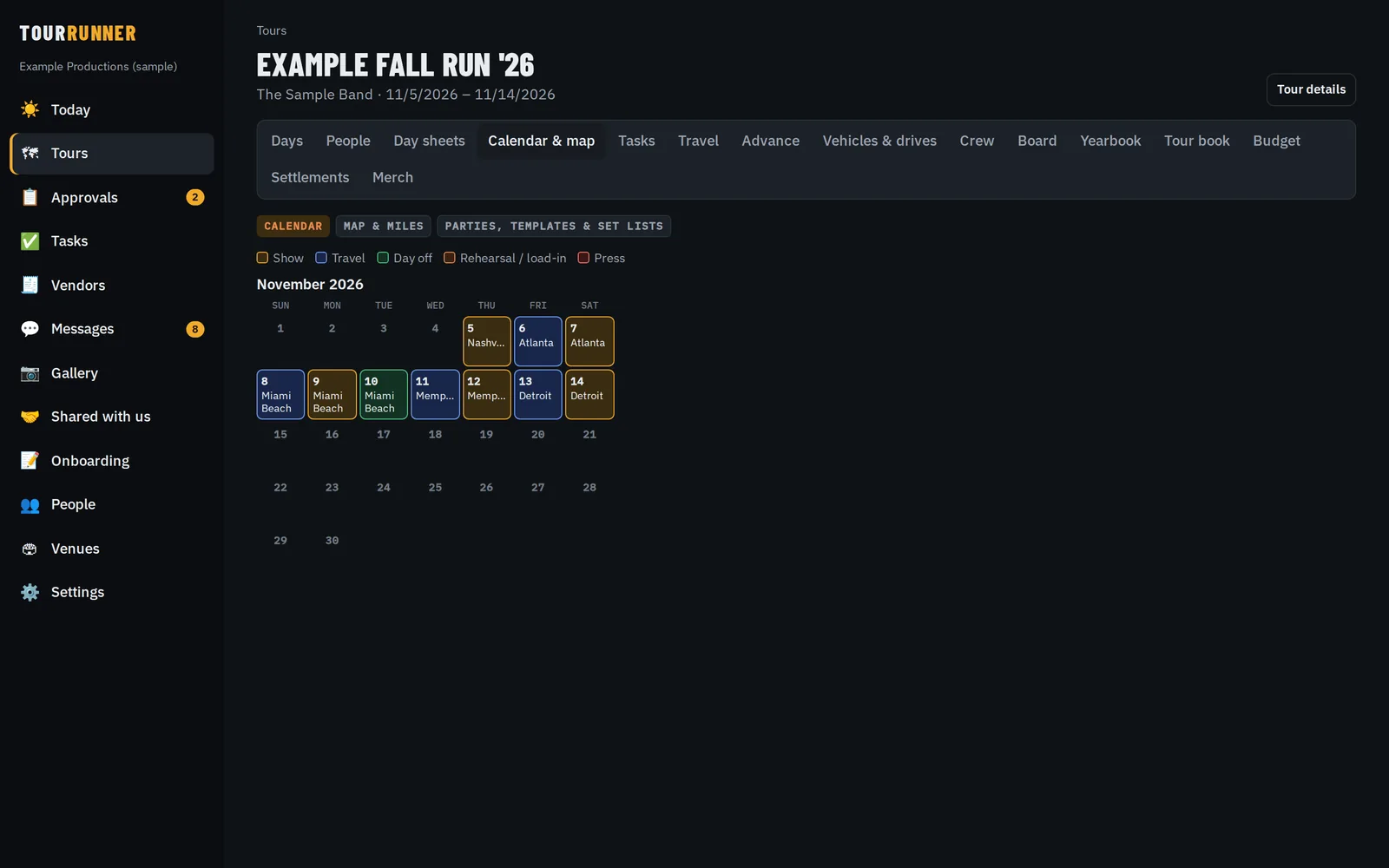Click the date range 11/5/2026 – 11/14/2026 subtitle
The height and width of the screenshot is (868, 1389).
click(471, 95)
